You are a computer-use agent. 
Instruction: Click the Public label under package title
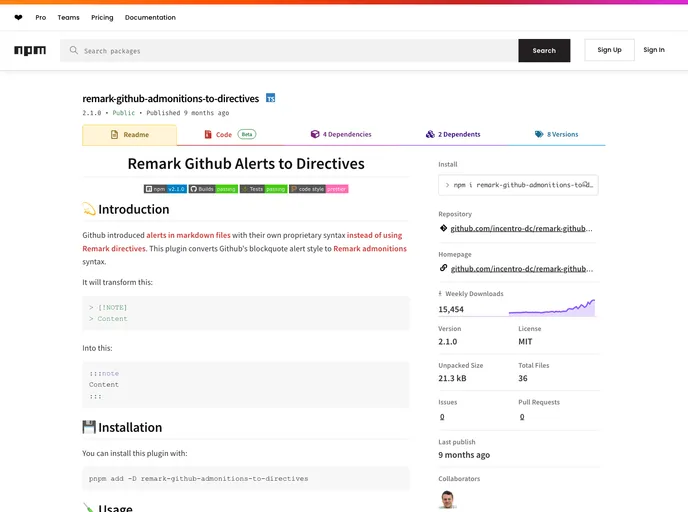tap(124, 113)
